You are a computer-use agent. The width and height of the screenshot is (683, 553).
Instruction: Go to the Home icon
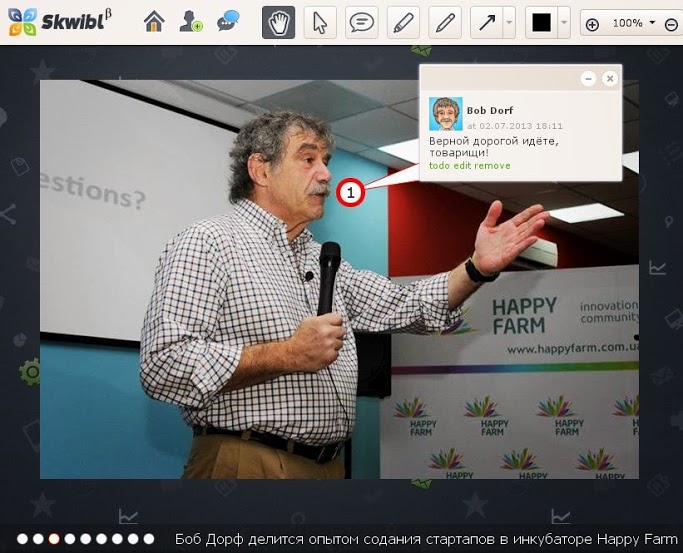(154, 22)
